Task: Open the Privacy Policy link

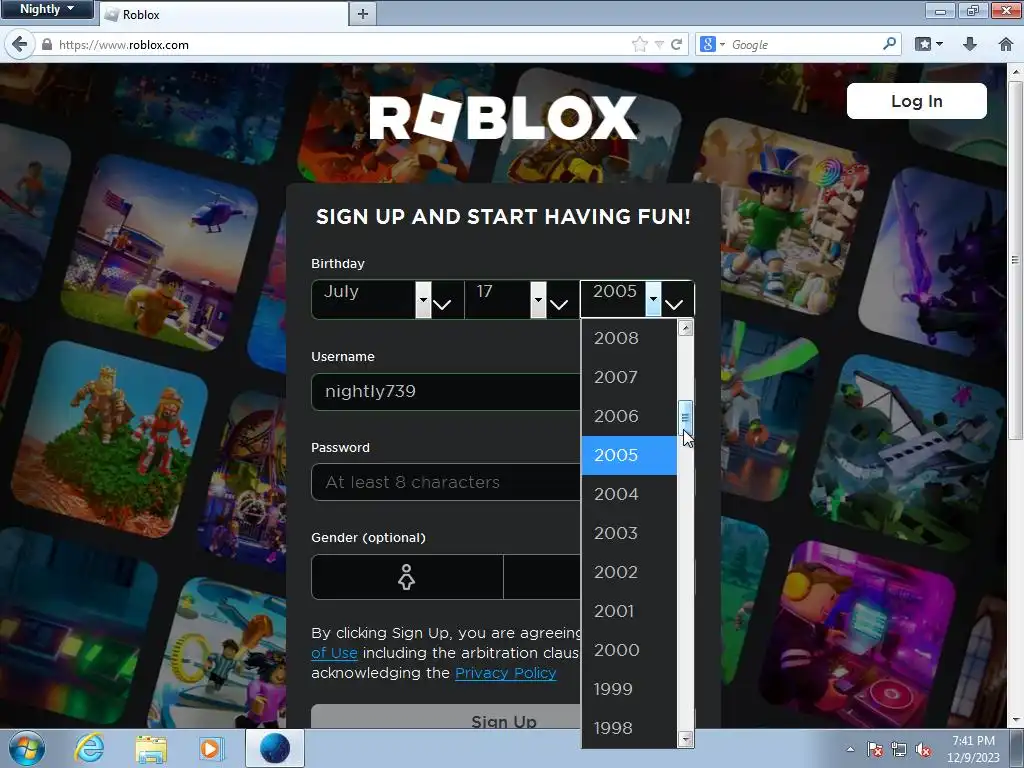Action: [505, 673]
